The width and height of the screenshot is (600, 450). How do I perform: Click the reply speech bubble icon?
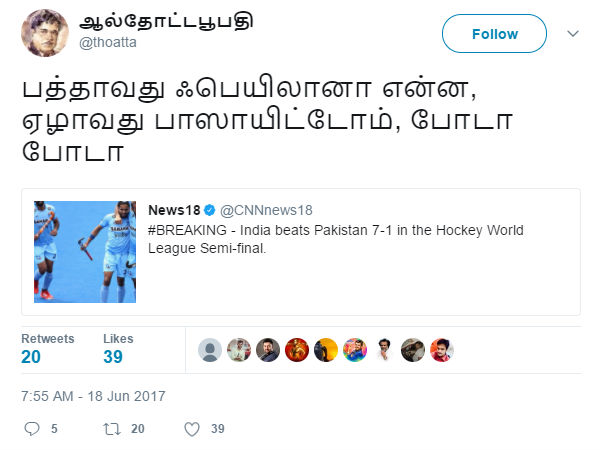coord(32,429)
